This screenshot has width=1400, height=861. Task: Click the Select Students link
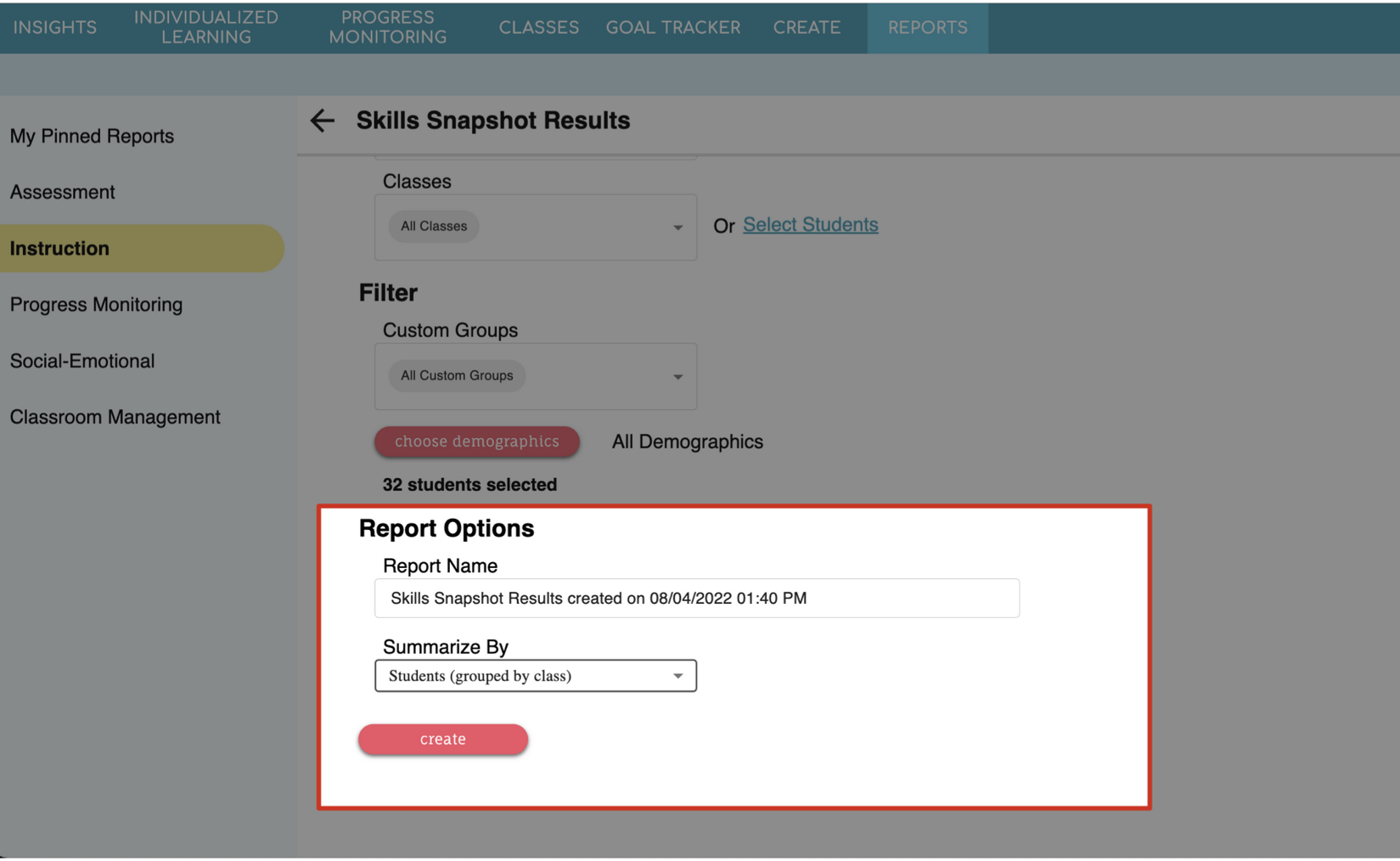pyautogui.click(x=809, y=224)
